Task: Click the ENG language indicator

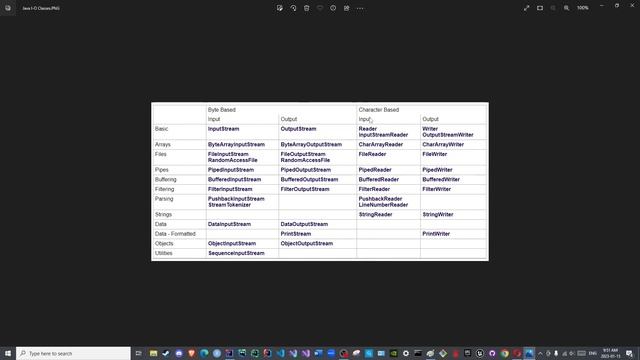Action: tap(593, 353)
